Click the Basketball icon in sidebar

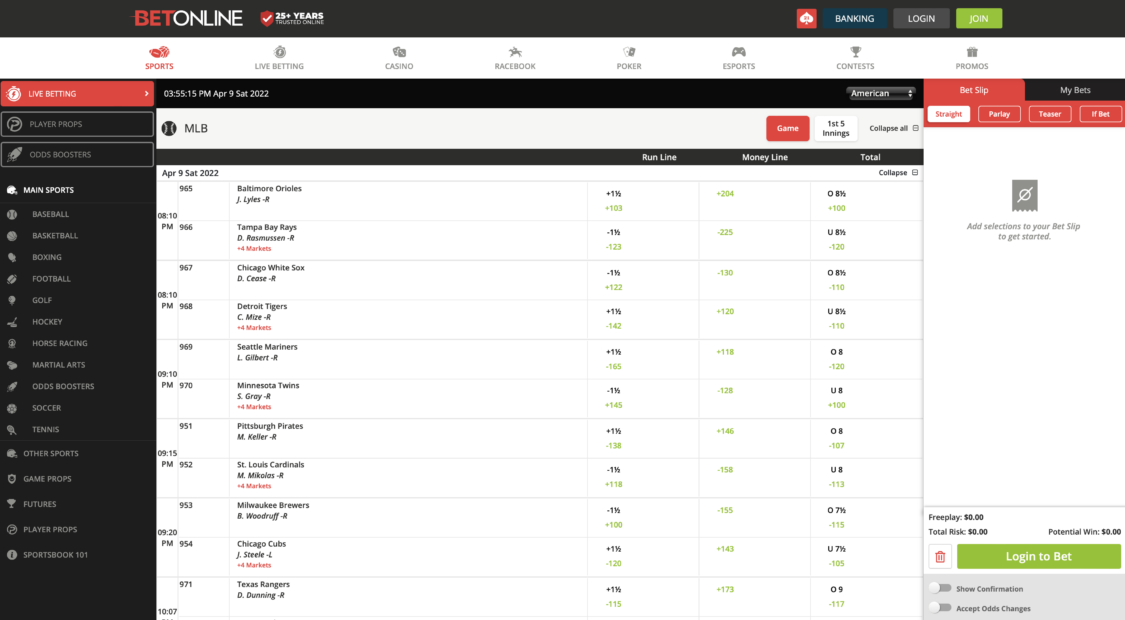click(x=12, y=236)
